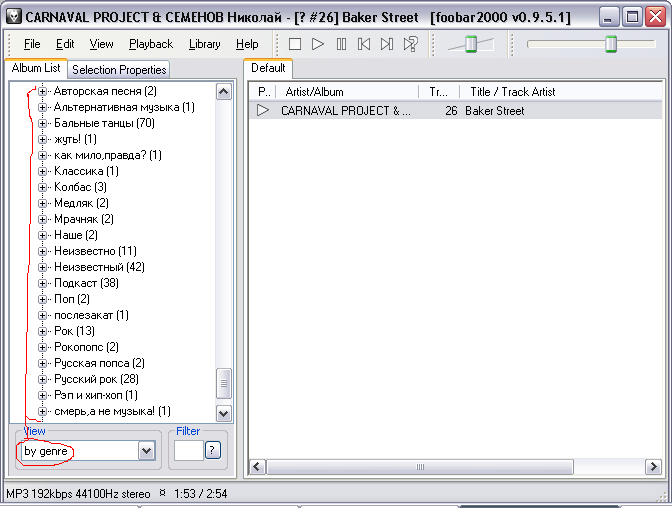Pause the current track
The width and height of the screenshot is (672, 508).
pyautogui.click(x=341, y=44)
